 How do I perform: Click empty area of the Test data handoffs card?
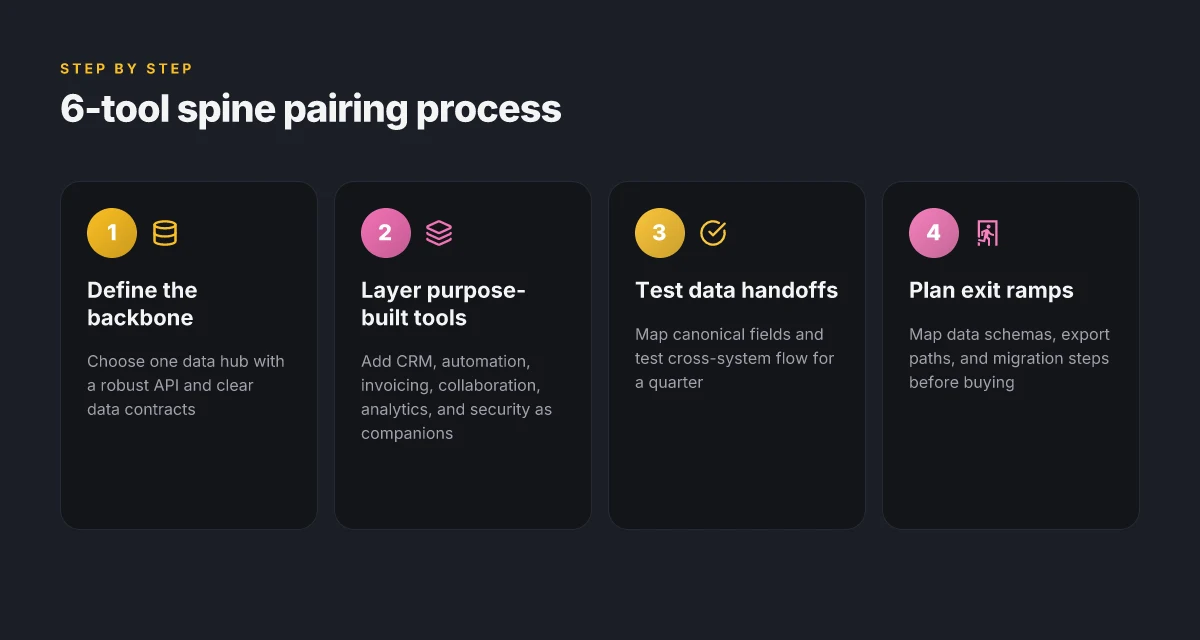click(737, 460)
